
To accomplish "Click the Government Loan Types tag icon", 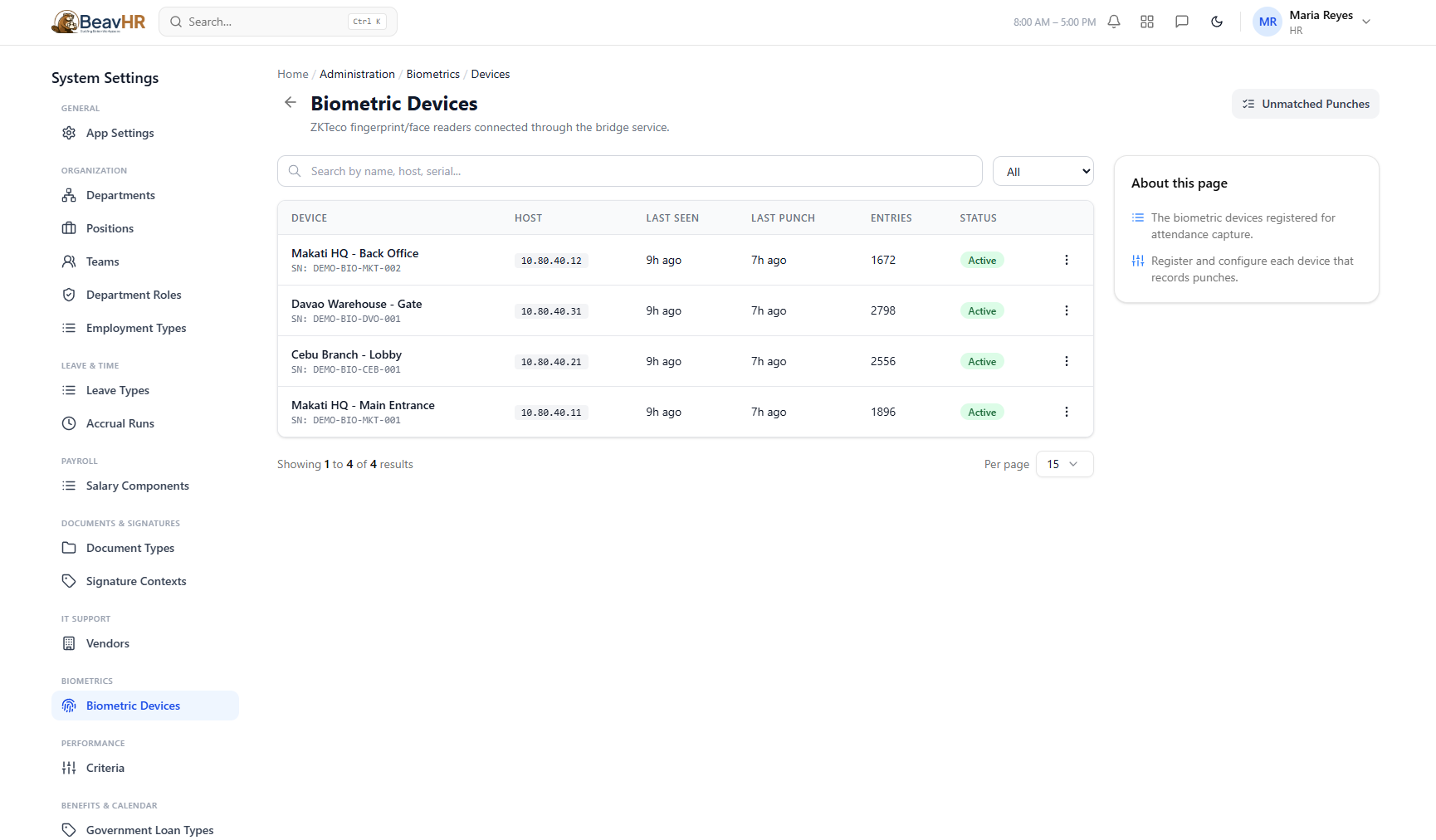I will (69, 830).
